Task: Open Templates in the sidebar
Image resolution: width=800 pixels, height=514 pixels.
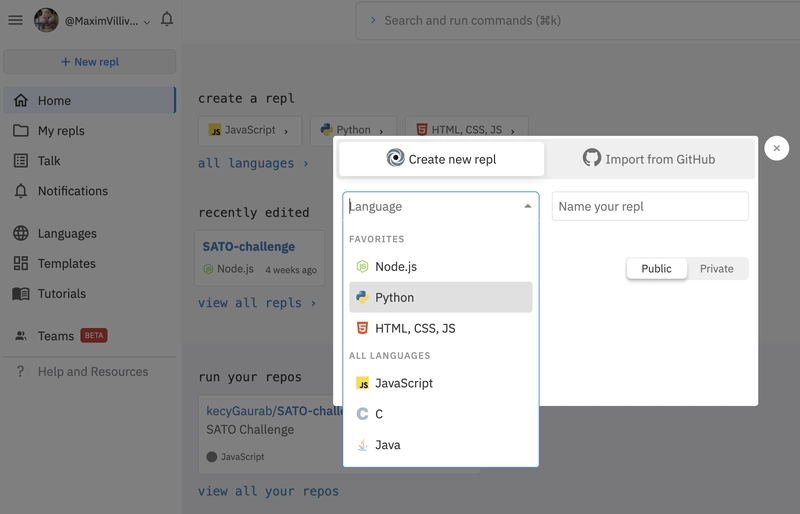Action: pyautogui.click(x=89, y=263)
